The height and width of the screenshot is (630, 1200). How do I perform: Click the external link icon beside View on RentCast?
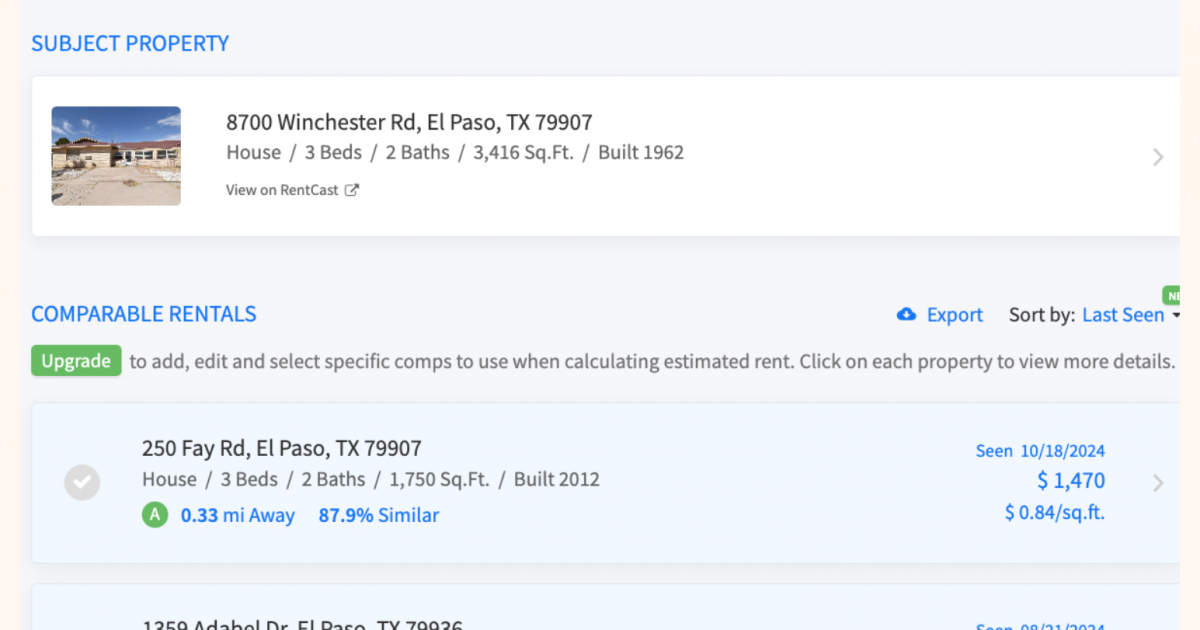[x=351, y=190]
